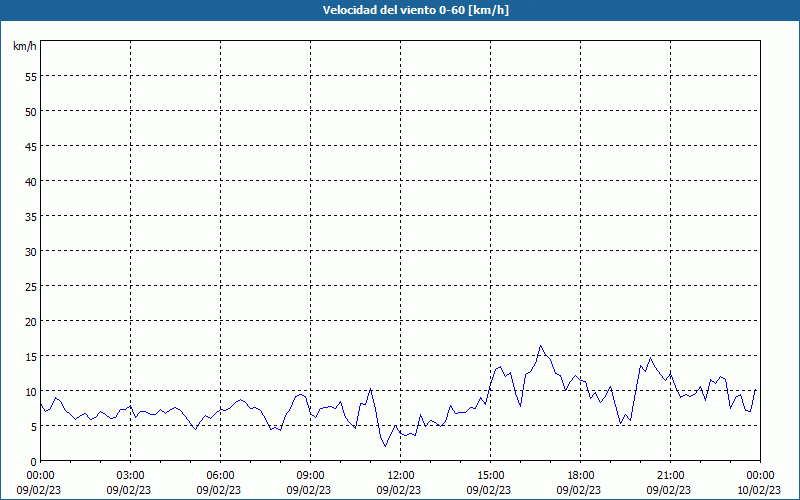Click the highest peak of the blue wind line
The height and width of the screenshot is (500, 800).
tap(541, 346)
